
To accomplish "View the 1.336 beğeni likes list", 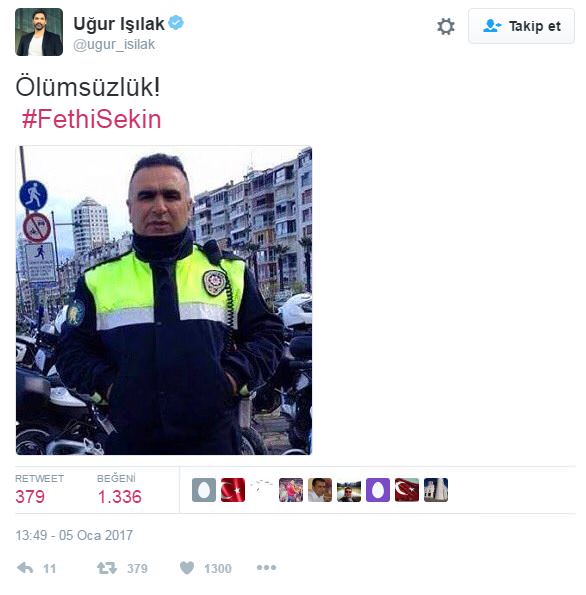I will pos(120,490).
